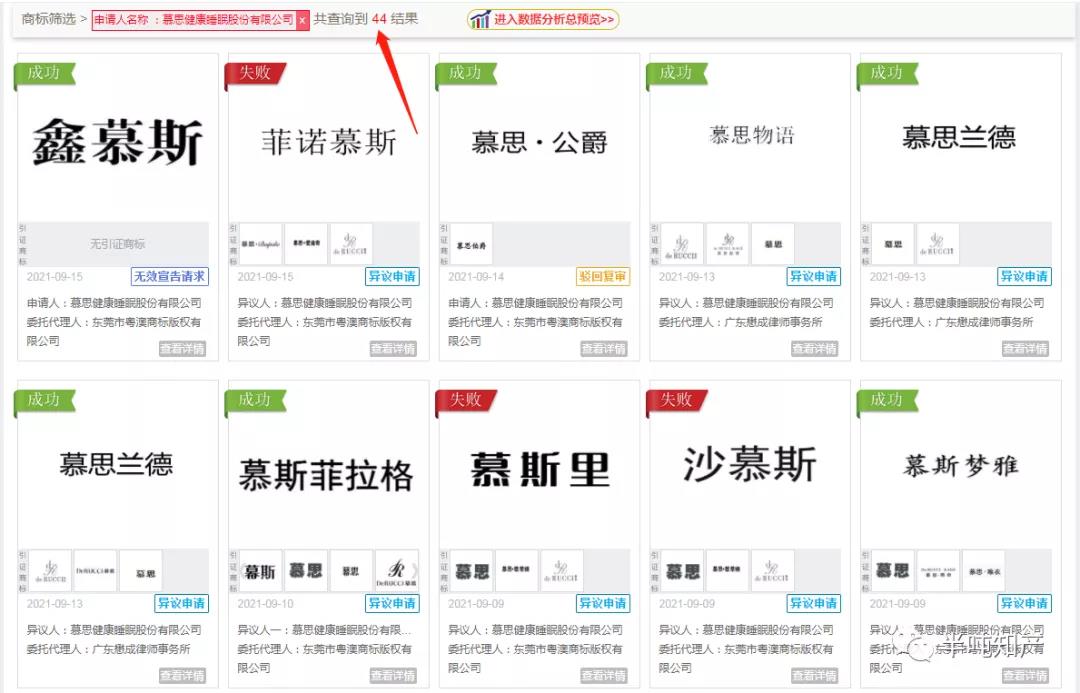Go to the 商标筛选 breadcrumb
This screenshot has width=1080, height=693.
48,19
